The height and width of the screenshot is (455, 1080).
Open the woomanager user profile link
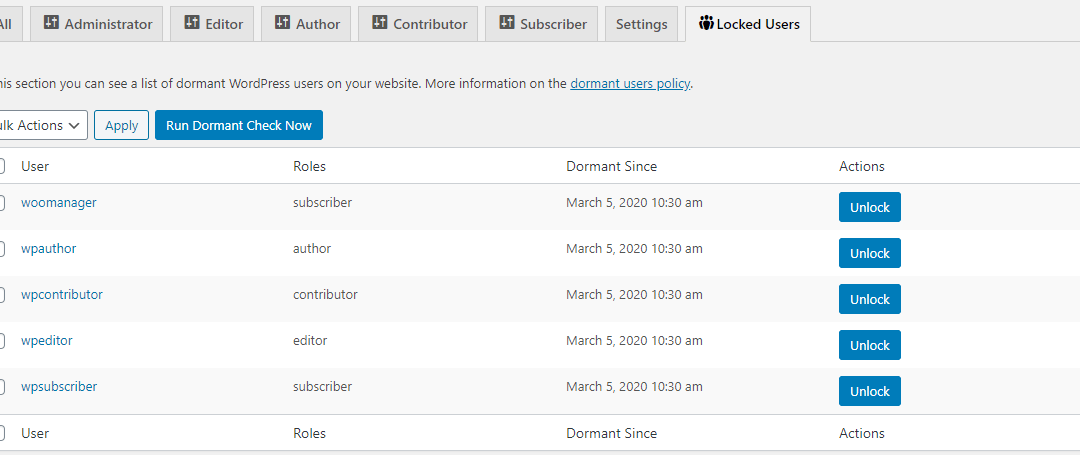(59, 202)
